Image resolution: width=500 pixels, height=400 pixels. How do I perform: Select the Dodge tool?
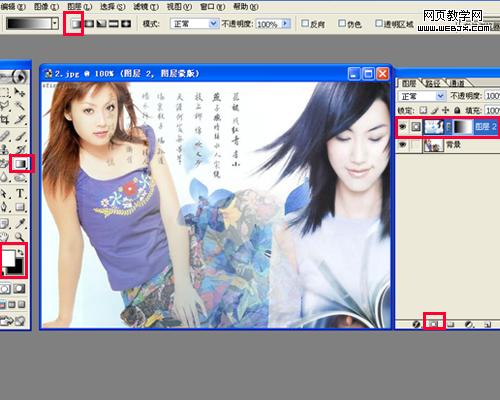pyautogui.click(x=20, y=177)
